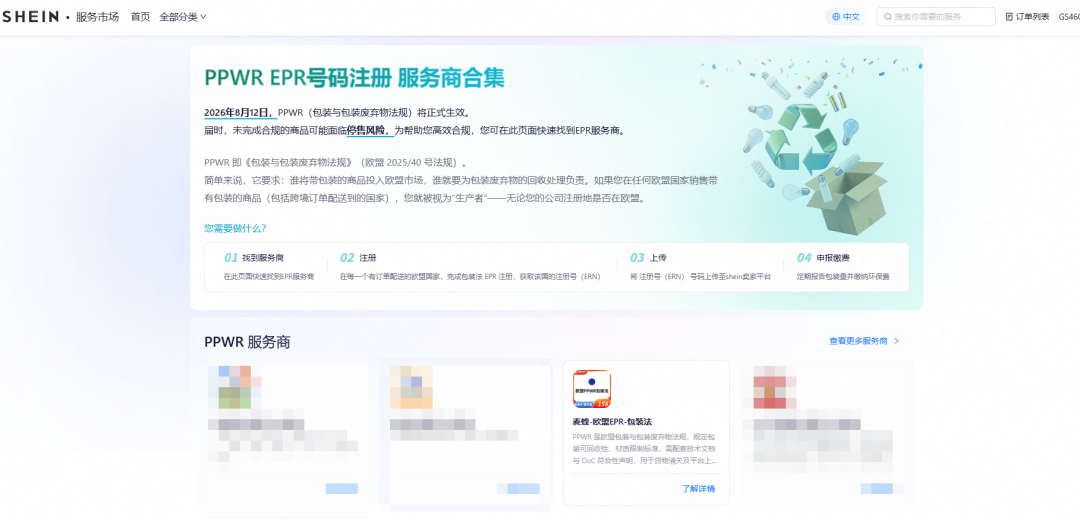Click text 定期报告包装量并缴纳环保费
The image size is (1080, 519).
(x=843, y=277)
